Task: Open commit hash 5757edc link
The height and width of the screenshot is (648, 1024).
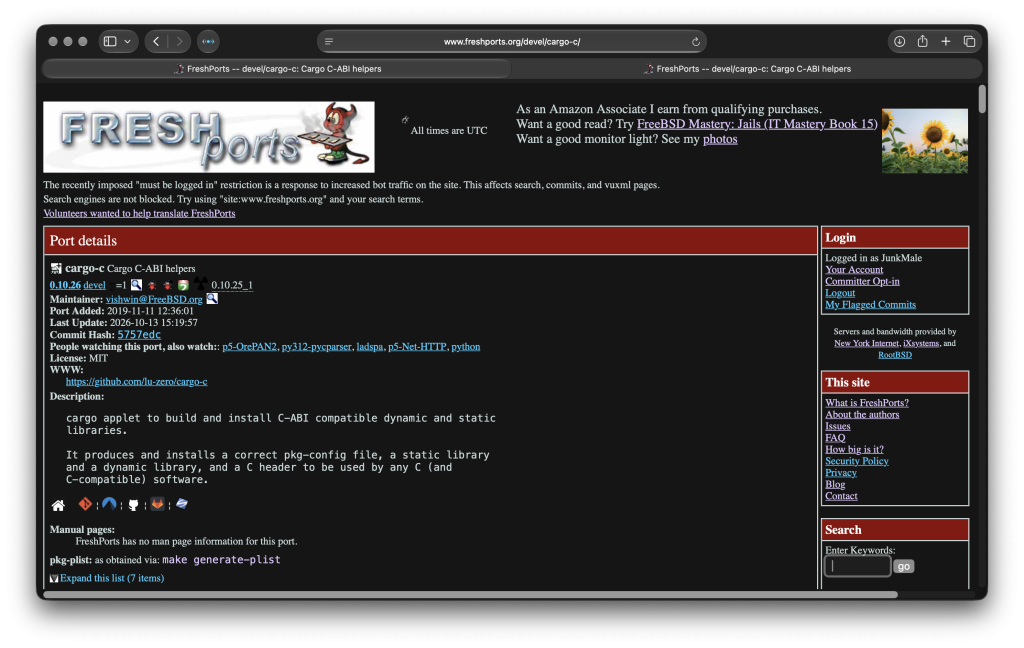Action: (x=139, y=334)
